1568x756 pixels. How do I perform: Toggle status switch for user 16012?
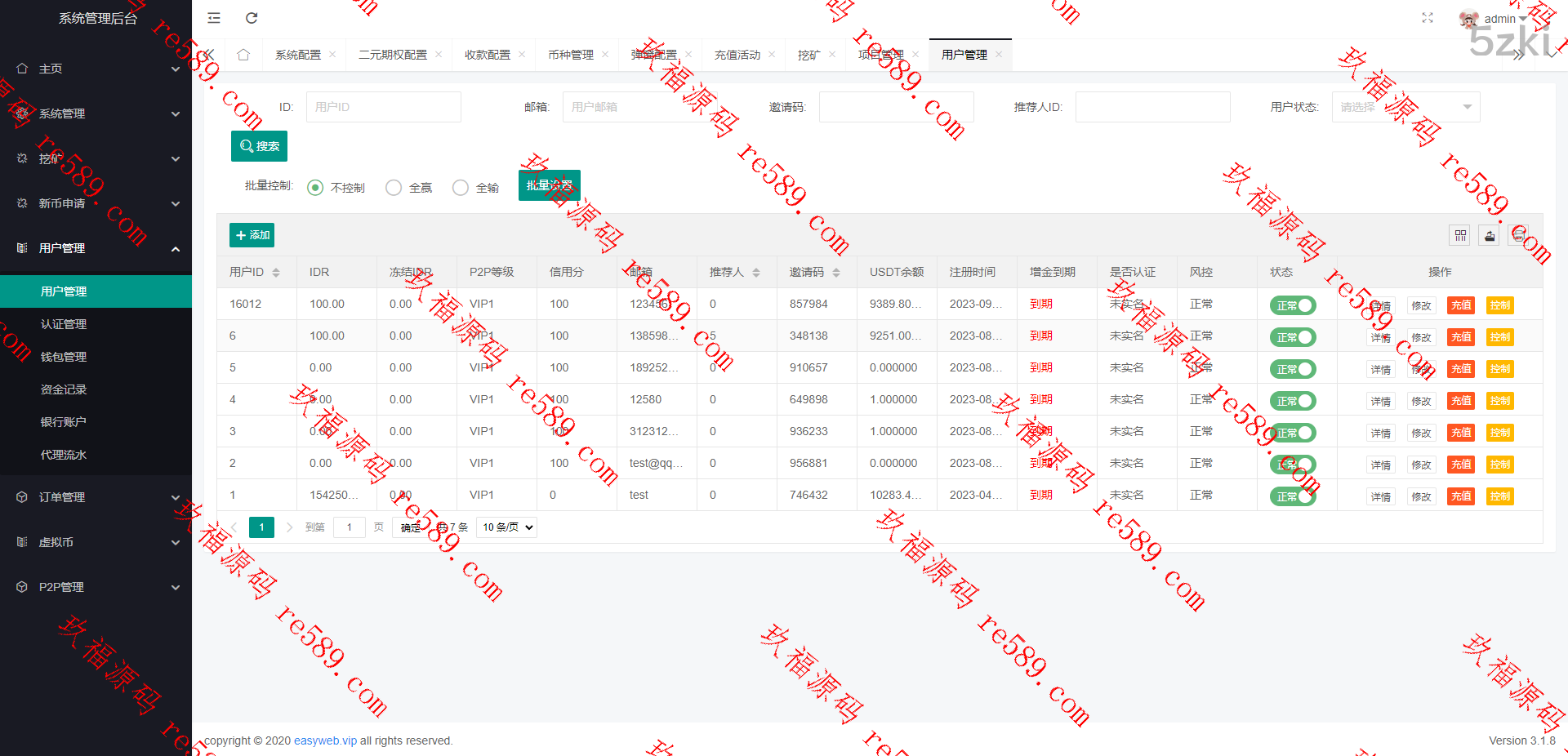1293,305
